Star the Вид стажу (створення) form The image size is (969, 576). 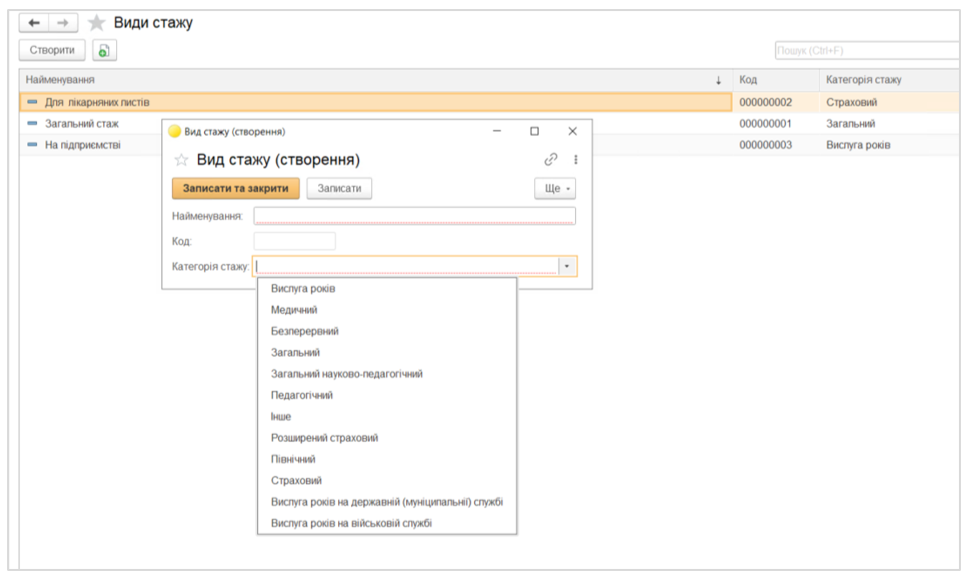point(181,160)
